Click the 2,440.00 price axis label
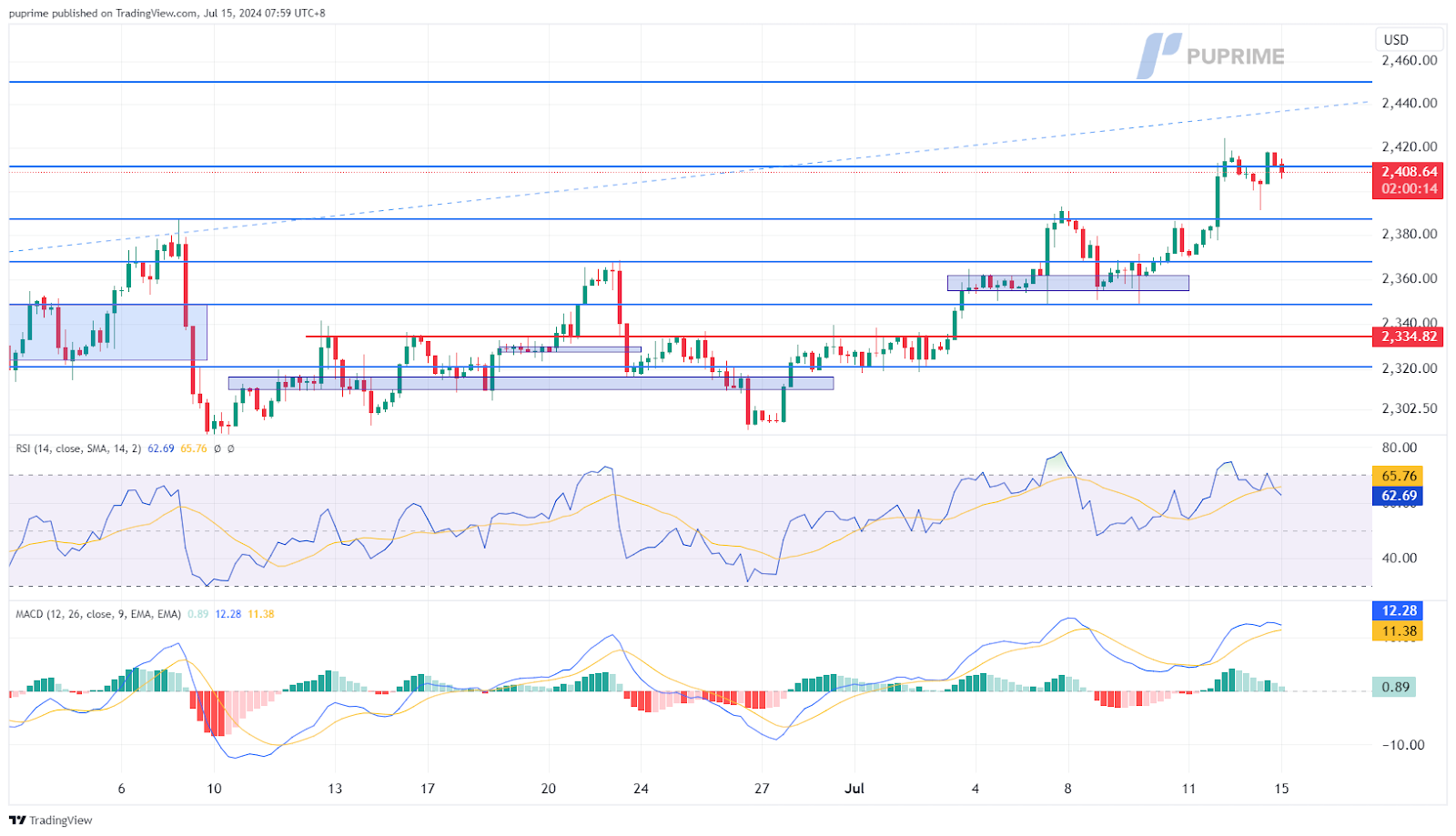The width and height of the screenshot is (1456, 836). pyautogui.click(x=1409, y=103)
